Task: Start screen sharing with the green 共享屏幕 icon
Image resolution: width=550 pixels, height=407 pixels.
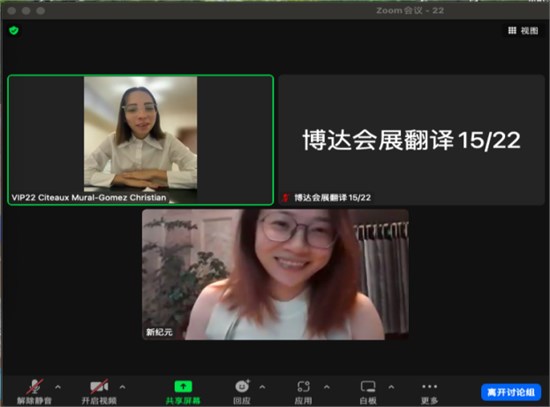Action: [183, 387]
